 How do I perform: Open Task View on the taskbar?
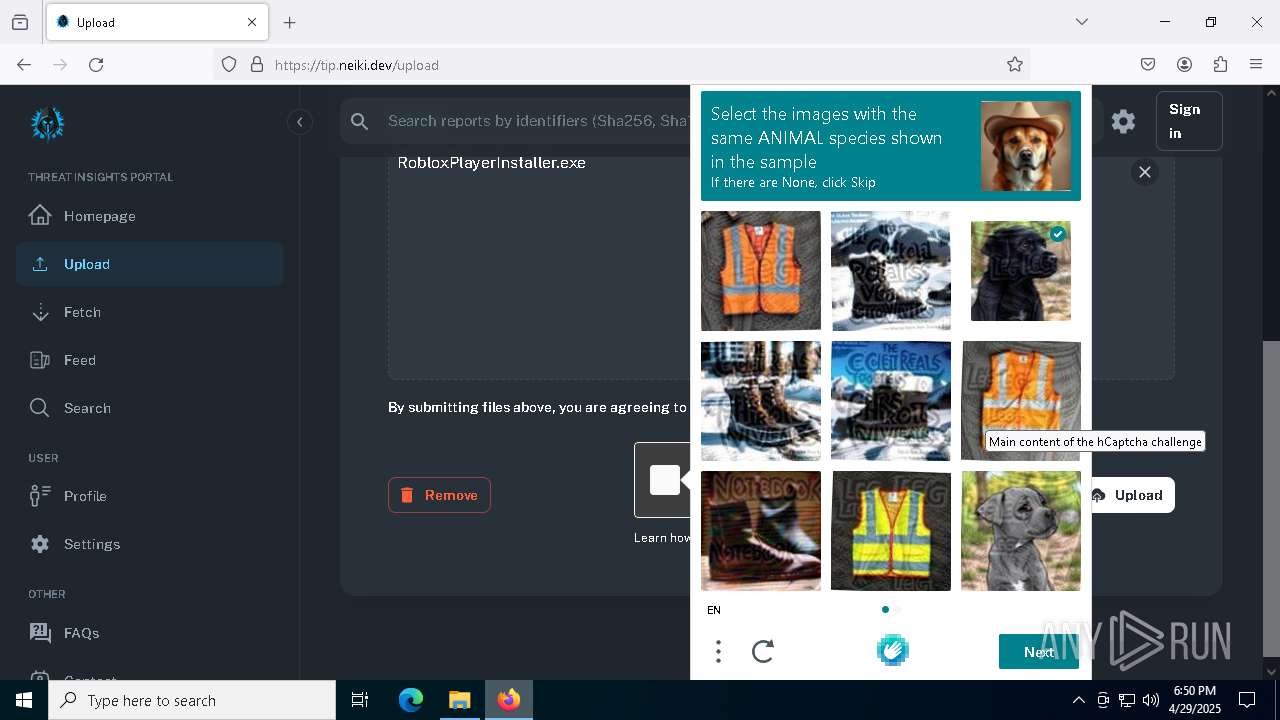[x=360, y=700]
